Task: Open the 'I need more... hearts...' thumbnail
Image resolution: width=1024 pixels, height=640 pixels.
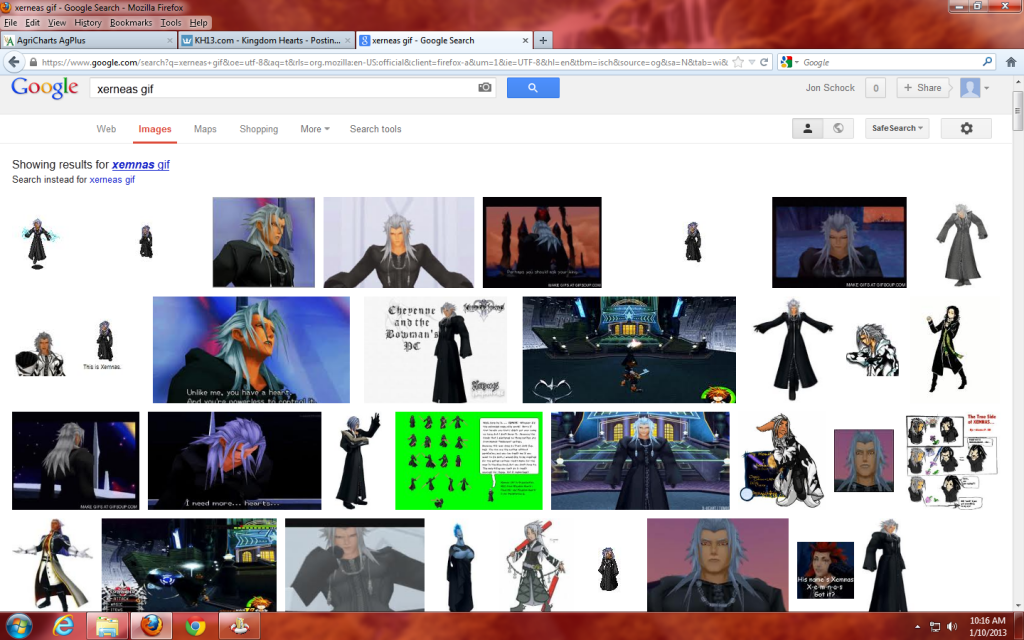Action: 234,460
